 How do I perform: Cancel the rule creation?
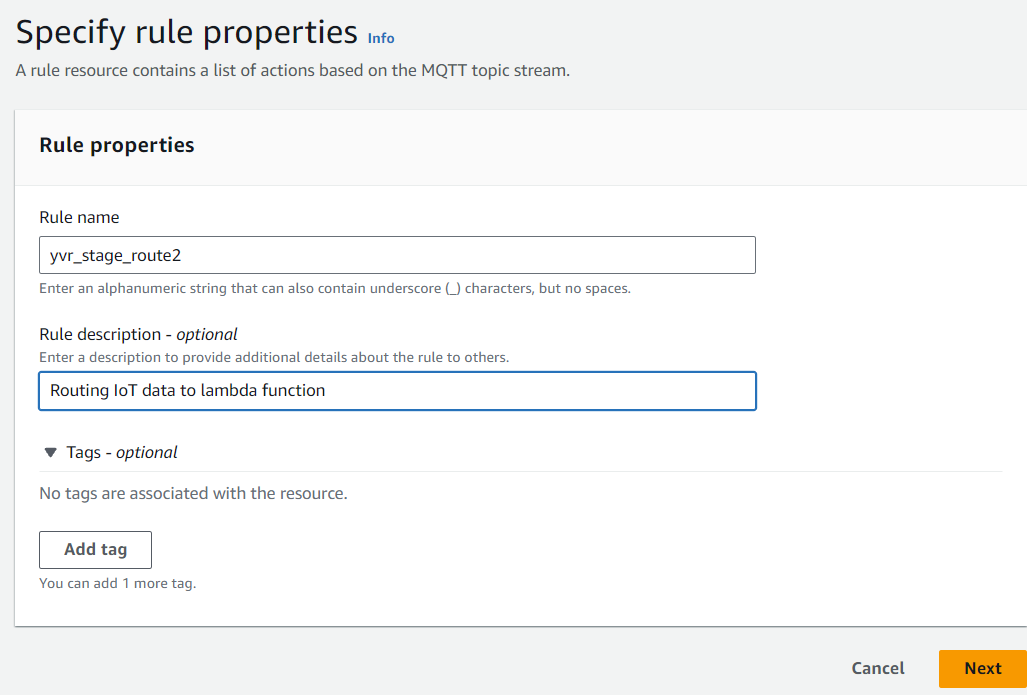coord(878,668)
